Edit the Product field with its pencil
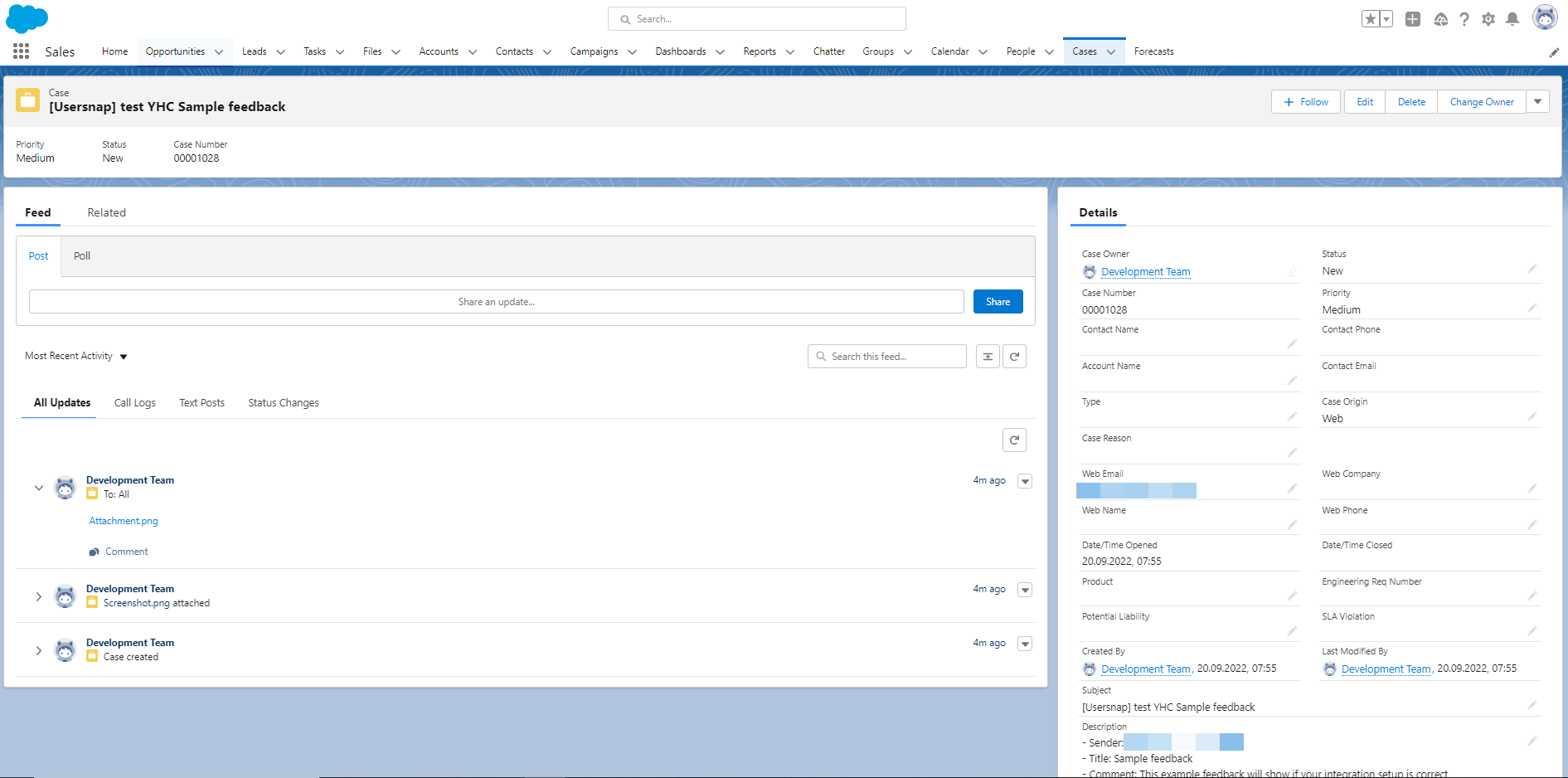 [1292, 596]
